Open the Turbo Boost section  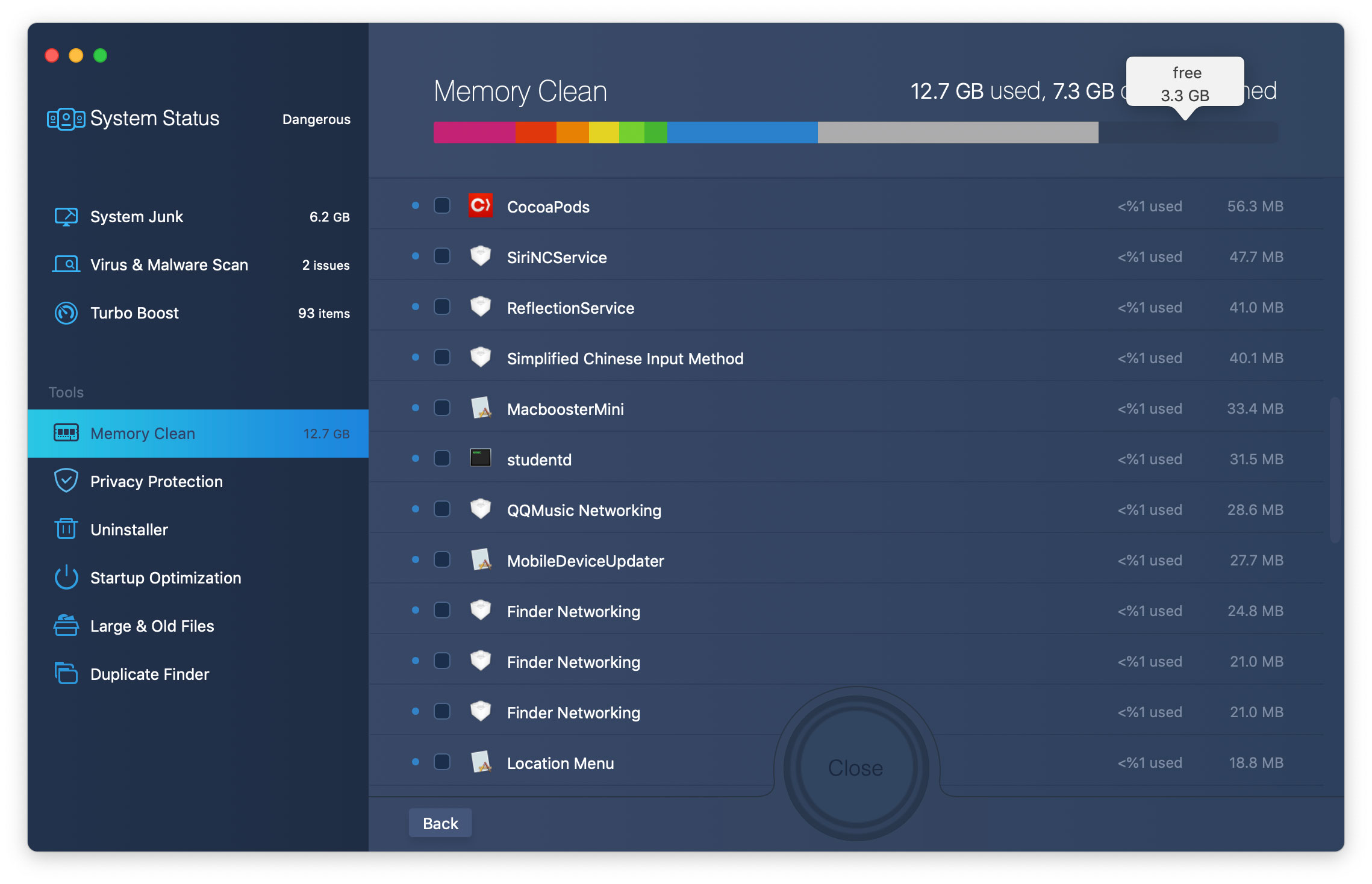(x=198, y=313)
